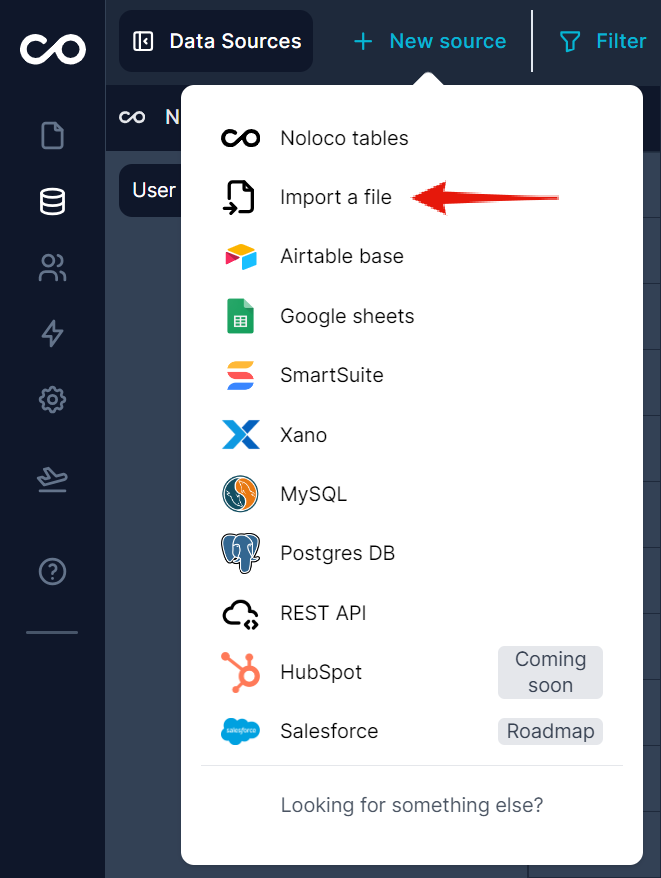The image size is (661, 878).
Task: Open the Pages document icon in sidebar
Action: pos(52,135)
